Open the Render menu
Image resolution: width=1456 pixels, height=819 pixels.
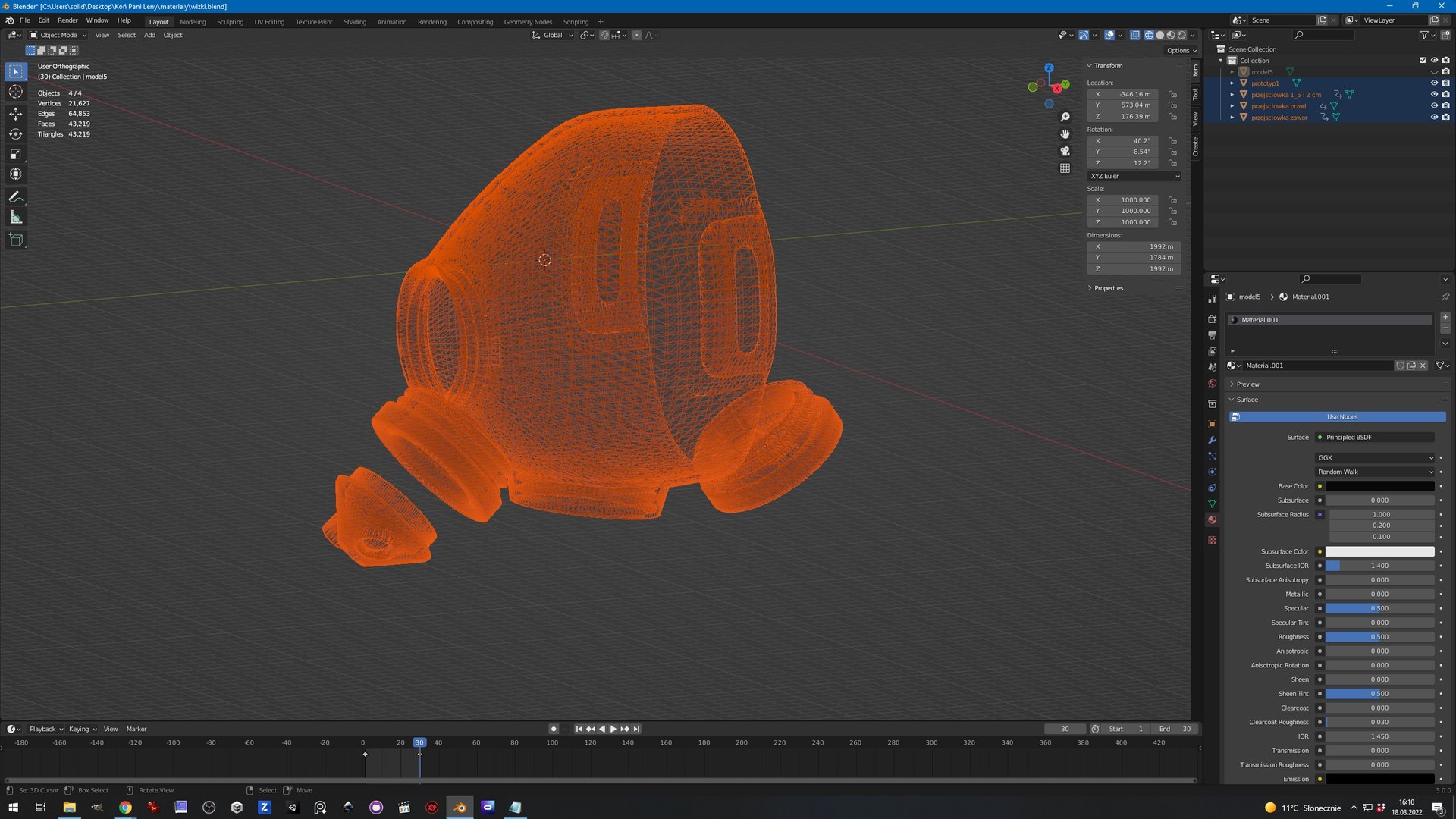point(67,20)
